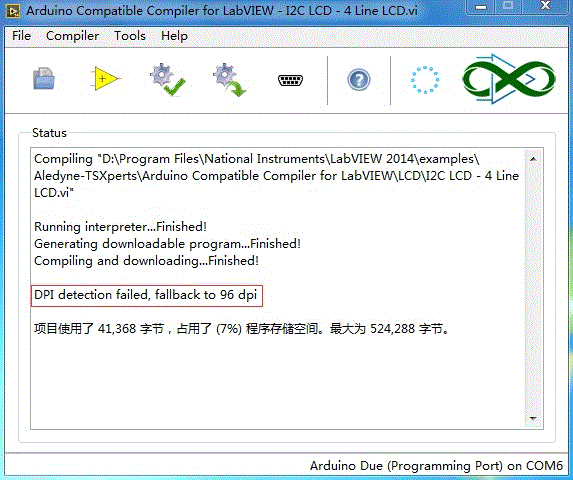Click the blue Help question mark icon
This screenshot has height=480, width=573.
tap(358, 80)
